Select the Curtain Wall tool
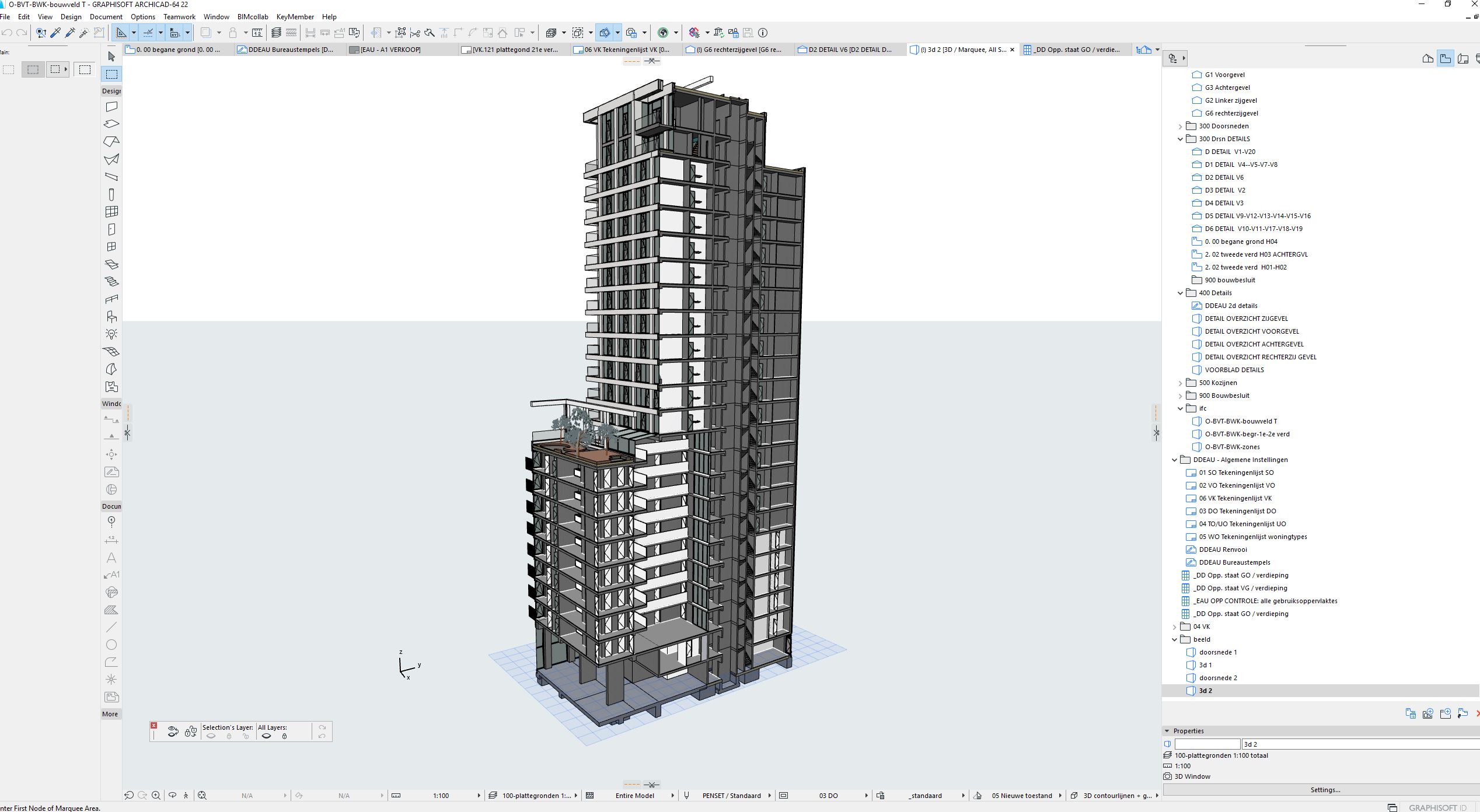This screenshot has height=812, width=1480. pos(111,212)
